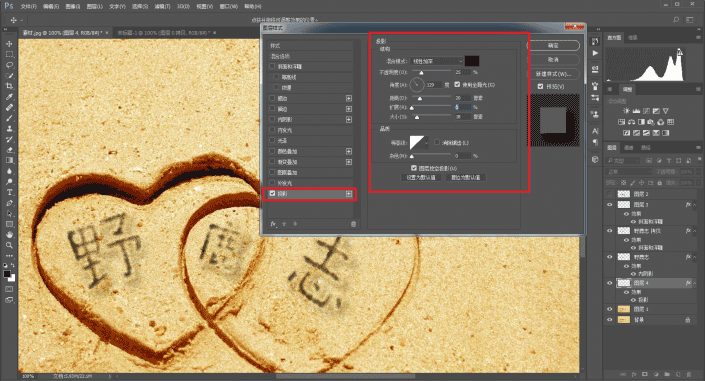The width and height of the screenshot is (705, 381).
Task: Select the Pen tool
Action: (x=9, y=203)
